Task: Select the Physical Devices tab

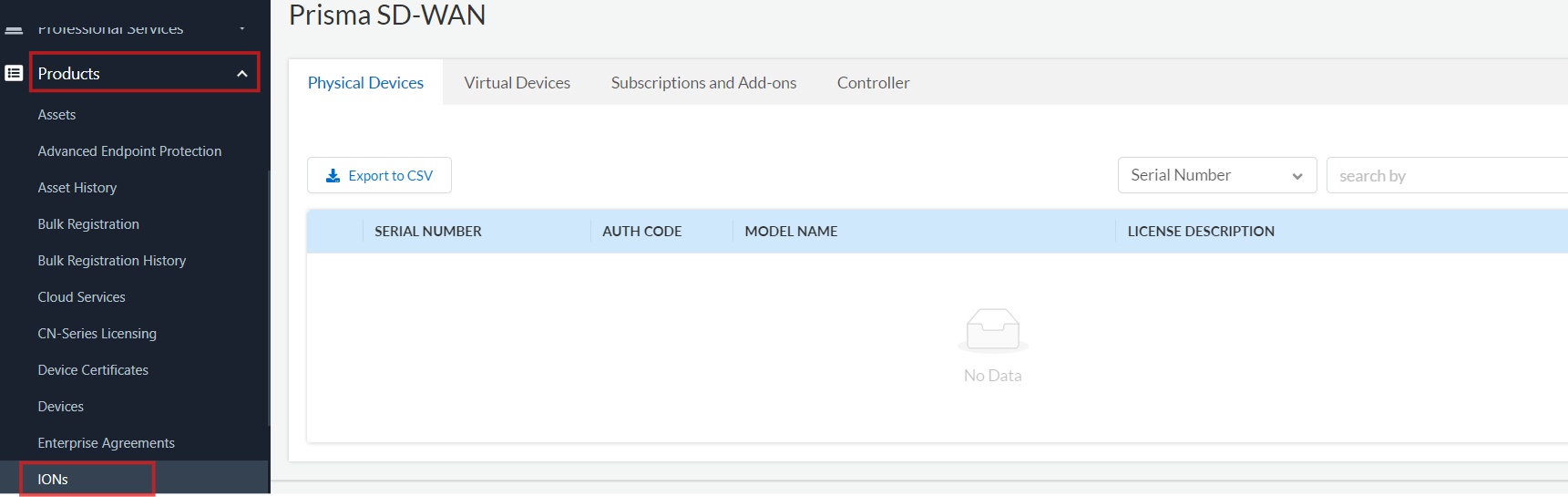Action: [x=365, y=83]
